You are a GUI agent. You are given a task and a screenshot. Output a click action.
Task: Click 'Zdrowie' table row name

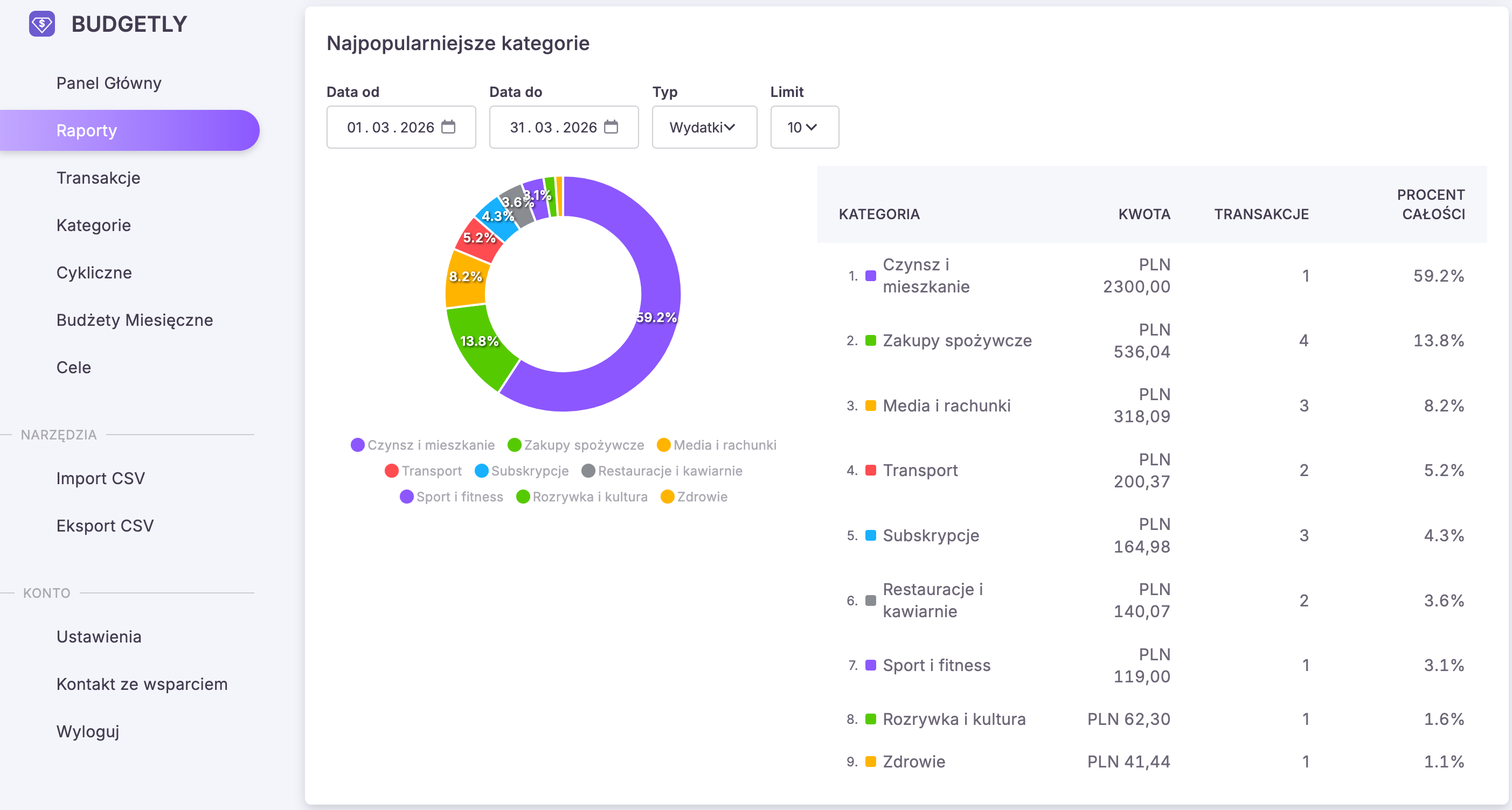[913, 762]
